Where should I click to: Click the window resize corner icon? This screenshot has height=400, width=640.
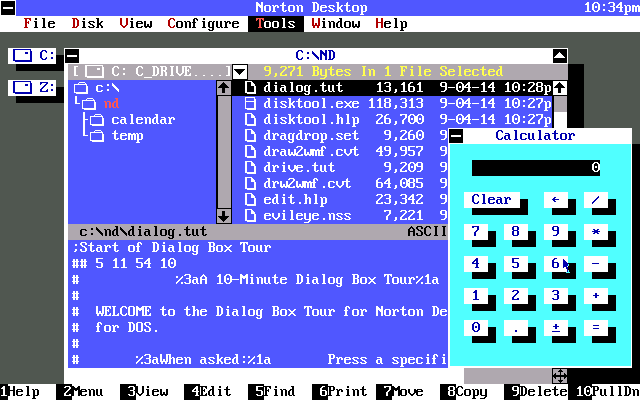[x=560, y=376]
